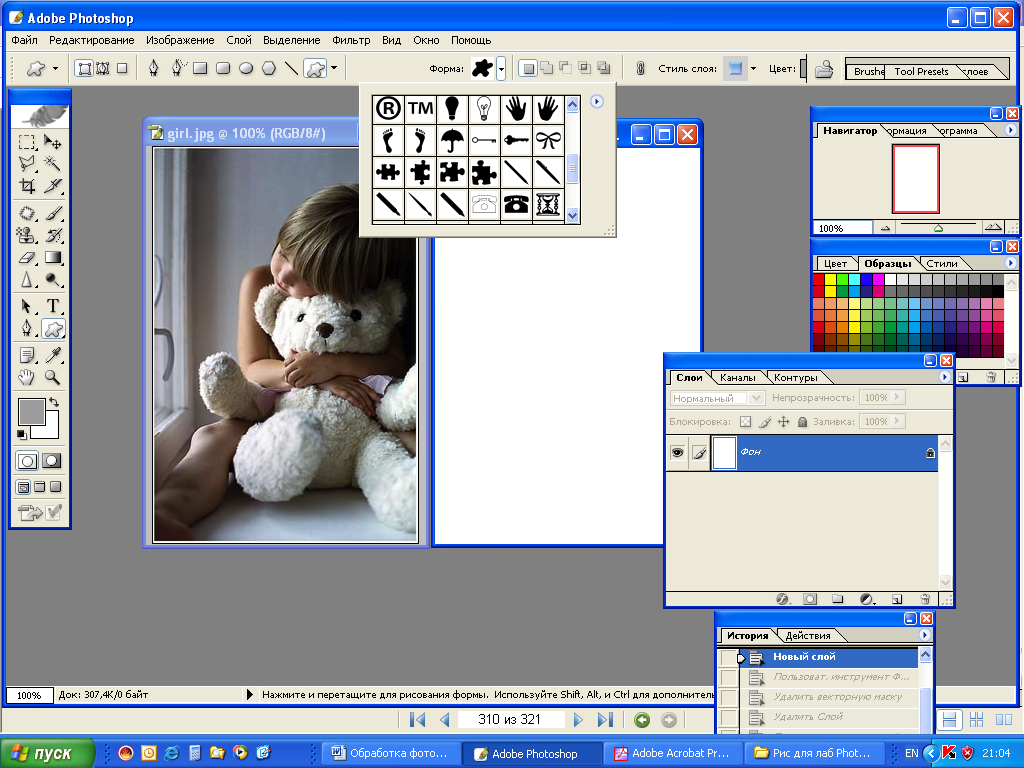Image resolution: width=1024 pixels, height=768 pixels.
Task: Choose the black telephone shape
Action: click(x=516, y=204)
